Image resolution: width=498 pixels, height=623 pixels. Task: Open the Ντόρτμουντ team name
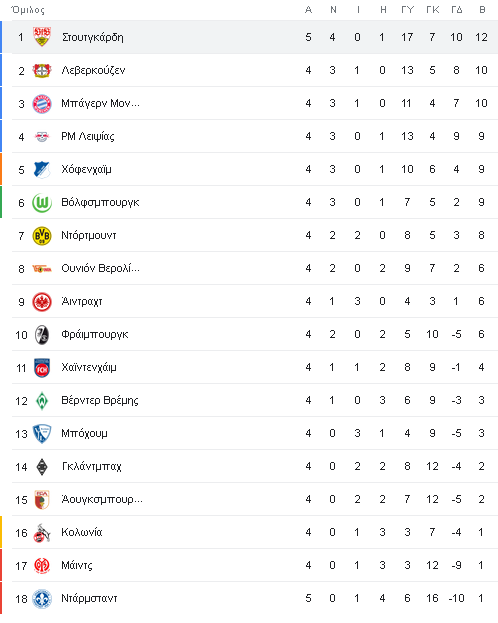pyautogui.click(x=89, y=235)
